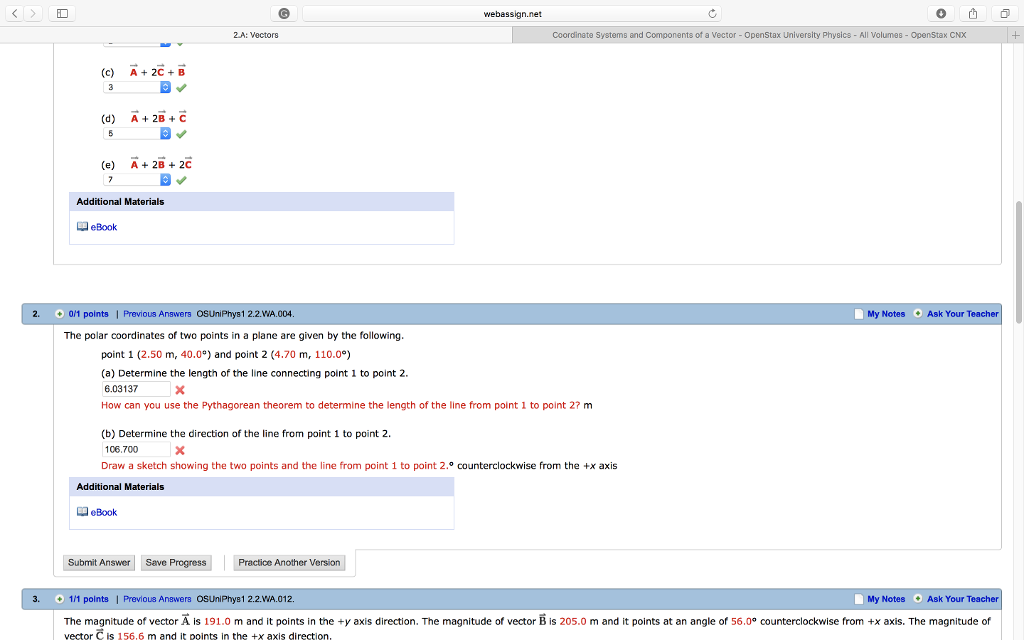Click the answer field containing 6.03137
Viewport: 1024px width, 640px height.
[136, 389]
